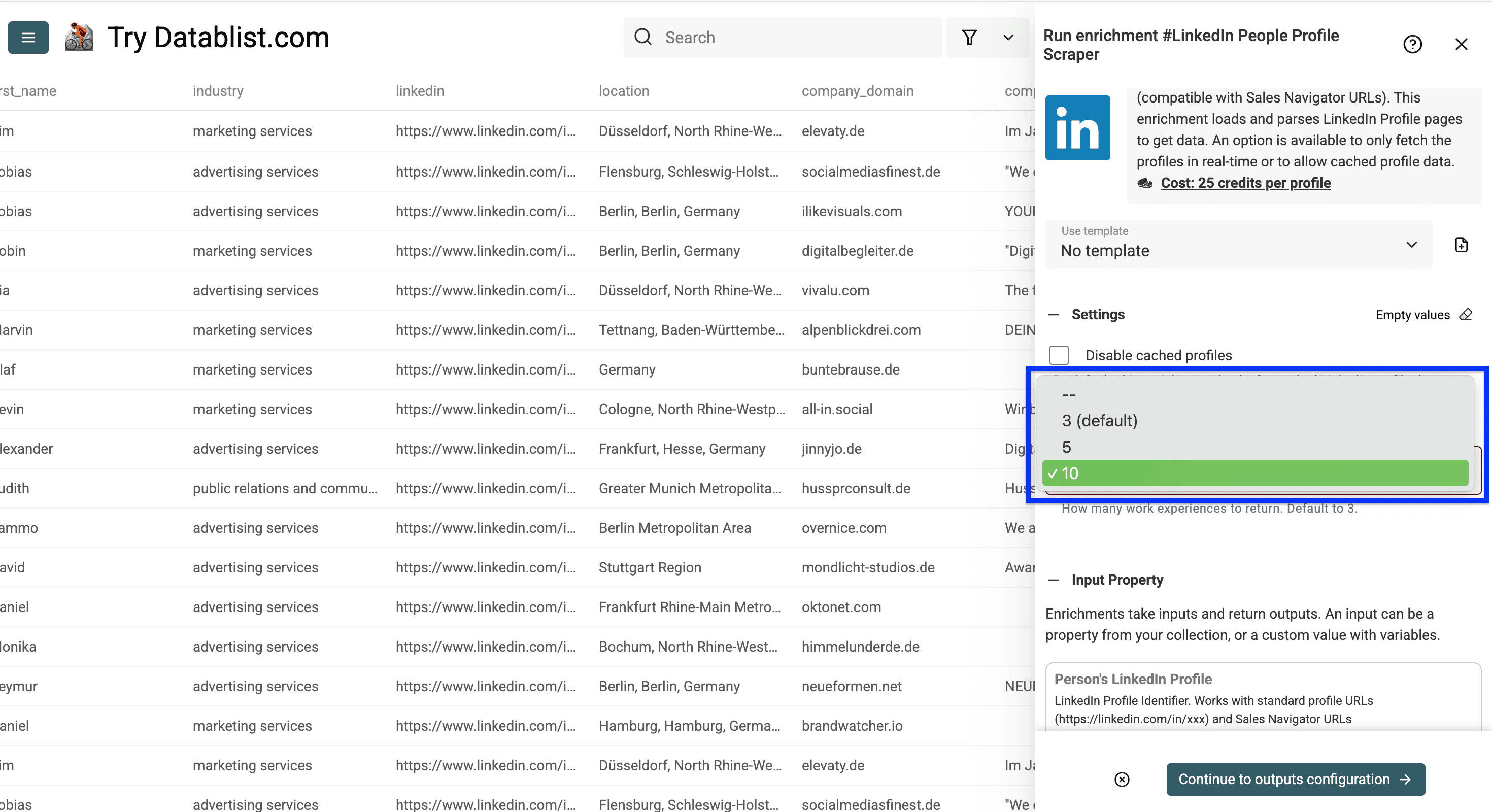This screenshot has width=1492, height=812.
Task: Open the chevron dropdown beside the filter icon
Action: coord(1008,37)
